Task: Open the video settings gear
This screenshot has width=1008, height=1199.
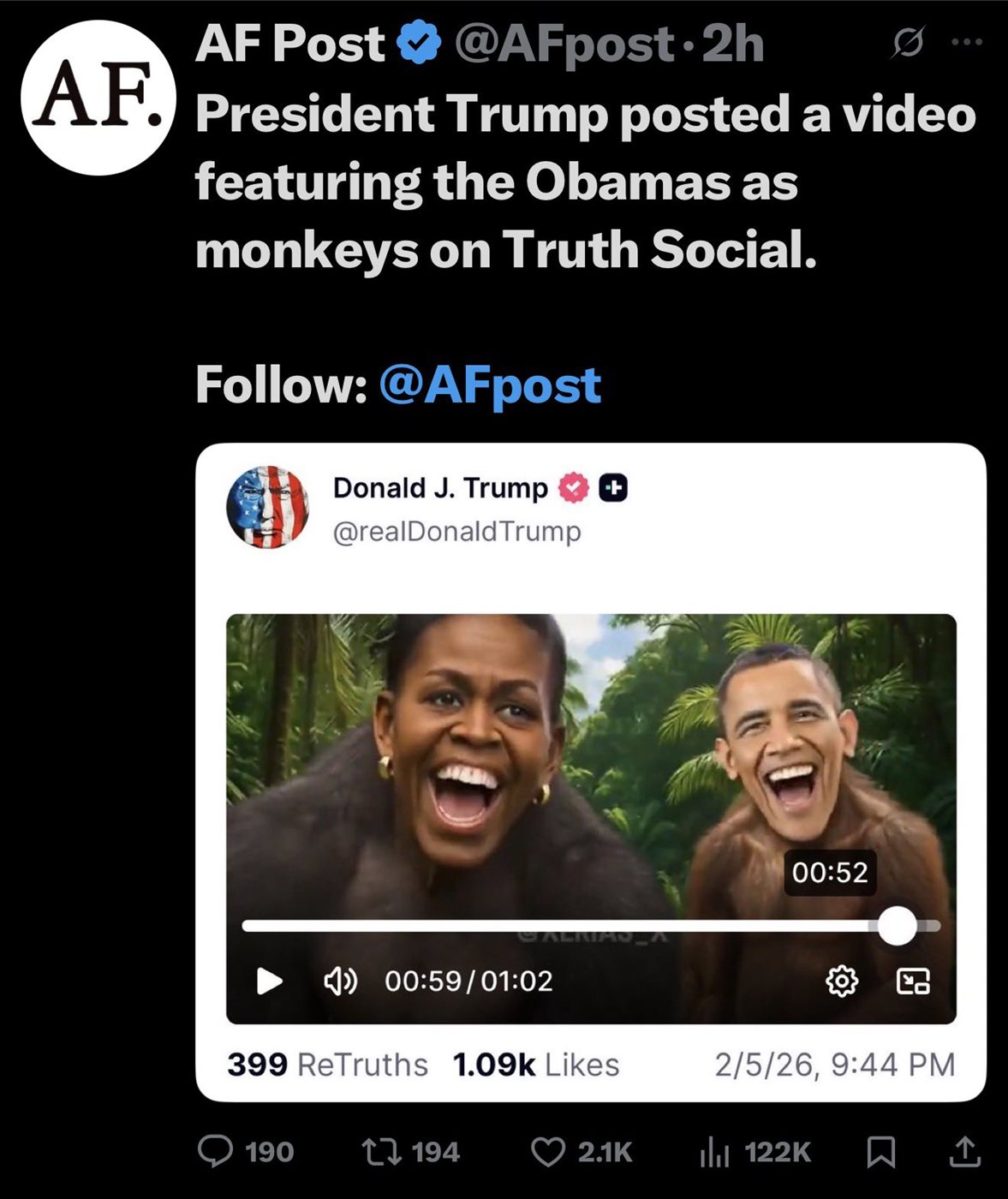Action: [841, 981]
